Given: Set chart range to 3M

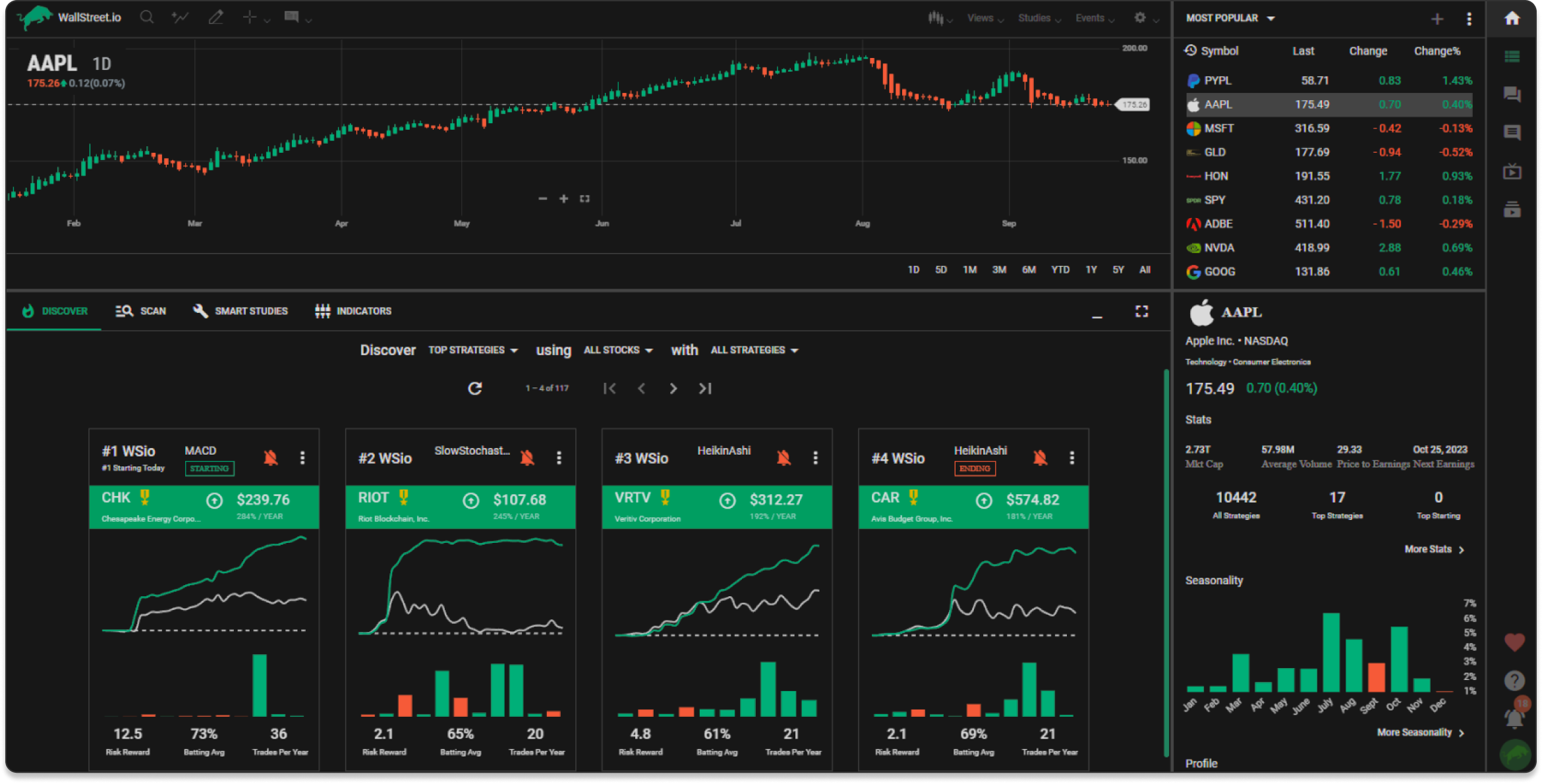Looking at the screenshot, I should pos(999,269).
